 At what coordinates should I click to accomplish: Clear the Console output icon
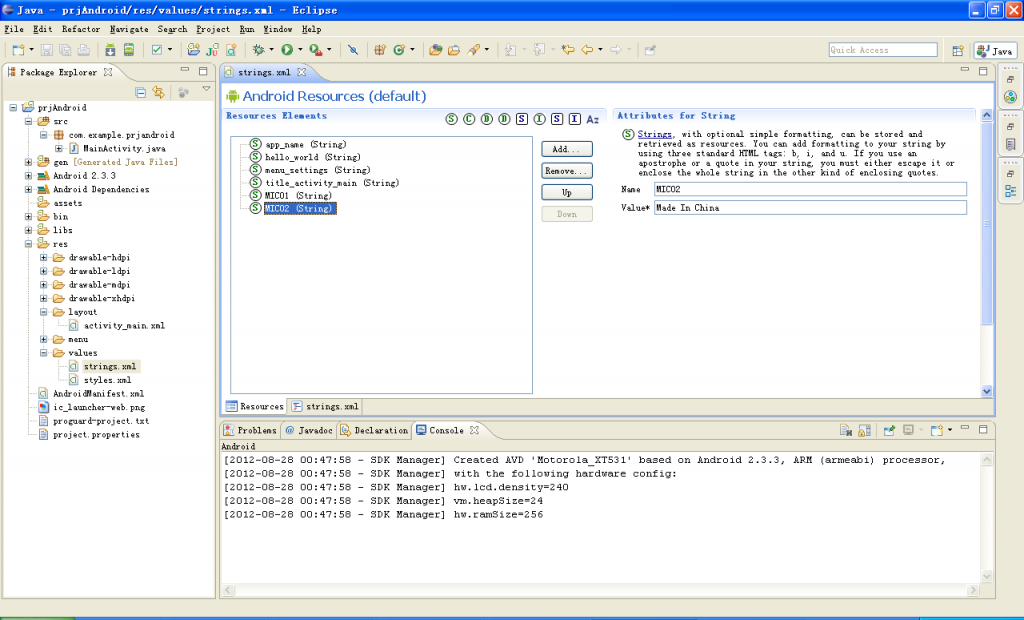point(846,430)
